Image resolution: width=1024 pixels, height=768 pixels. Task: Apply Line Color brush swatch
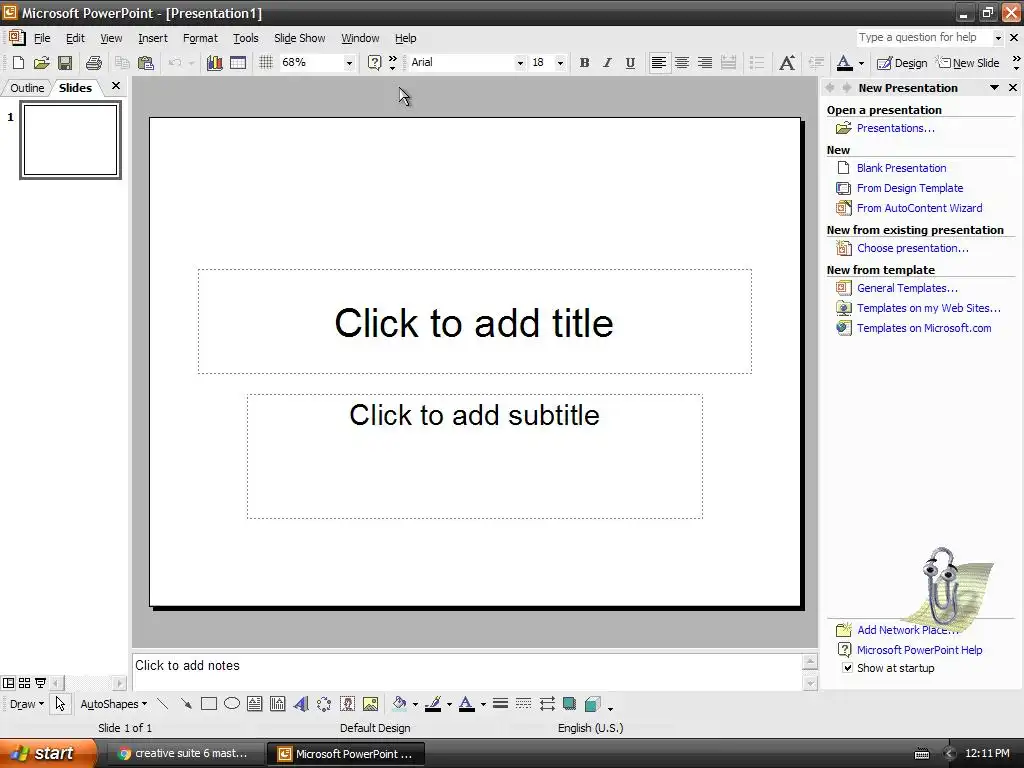pyautogui.click(x=432, y=704)
